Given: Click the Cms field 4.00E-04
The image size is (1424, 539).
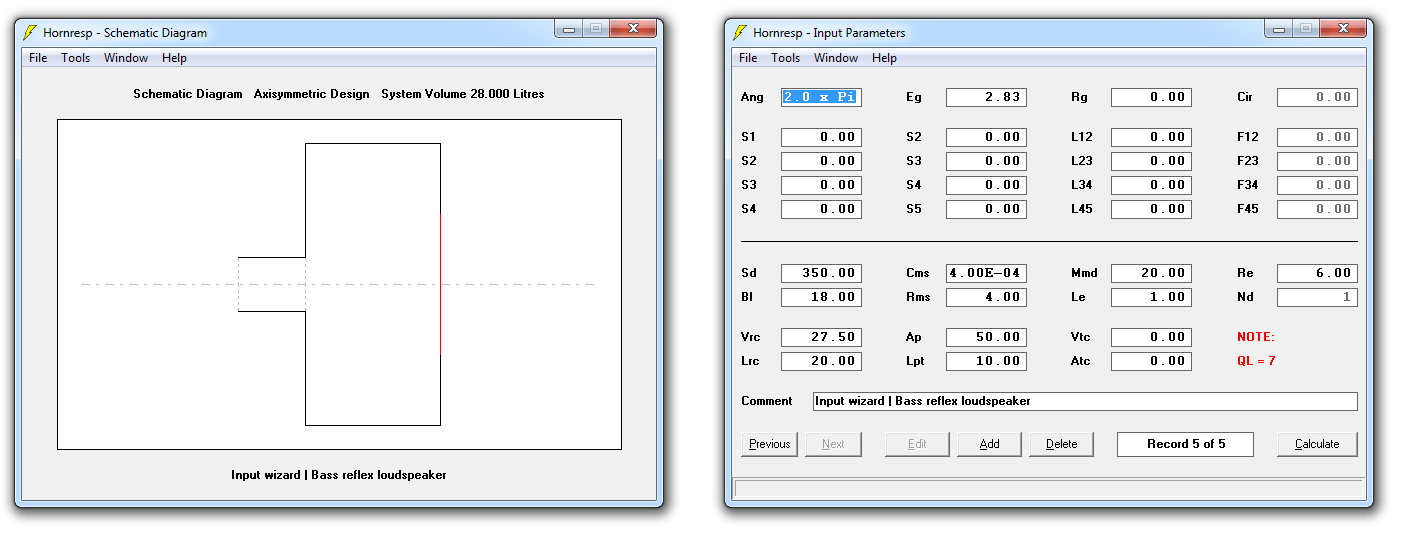Looking at the screenshot, I should (x=986, y=273).
